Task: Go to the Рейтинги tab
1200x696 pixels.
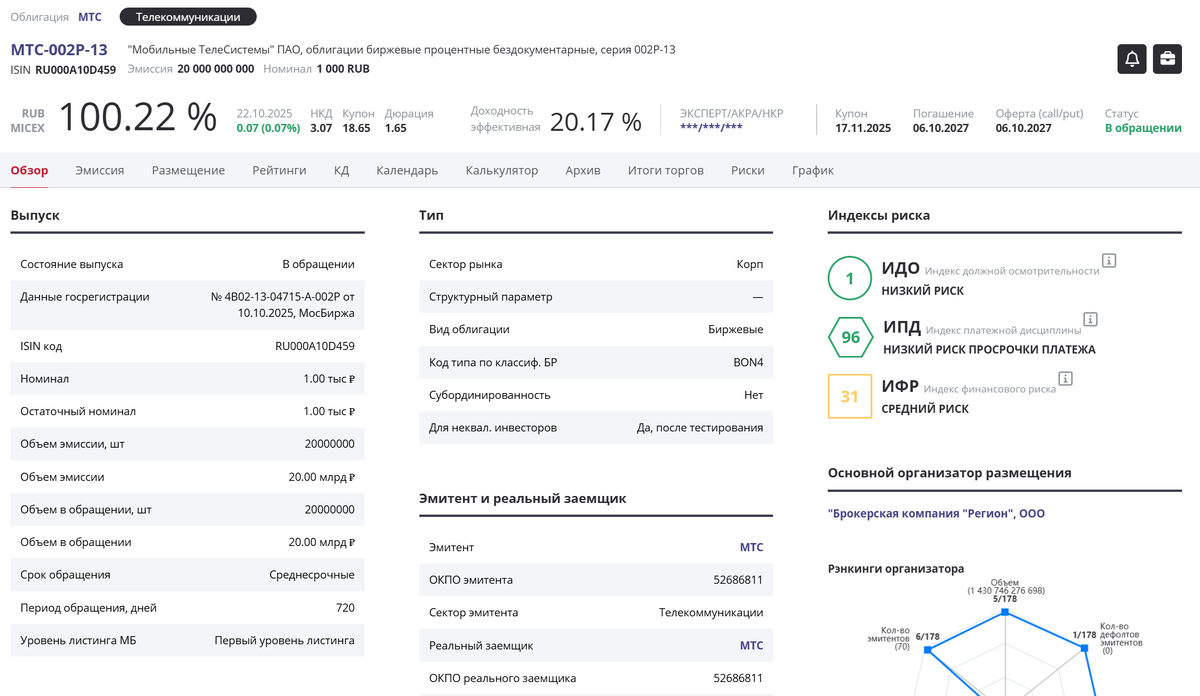Action: point(279,170)
